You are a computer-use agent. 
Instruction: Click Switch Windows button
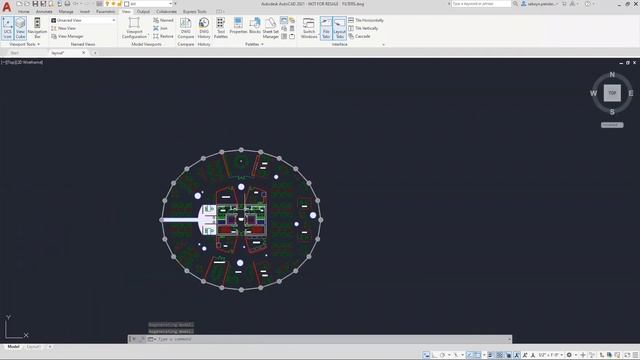pos(309,28)
